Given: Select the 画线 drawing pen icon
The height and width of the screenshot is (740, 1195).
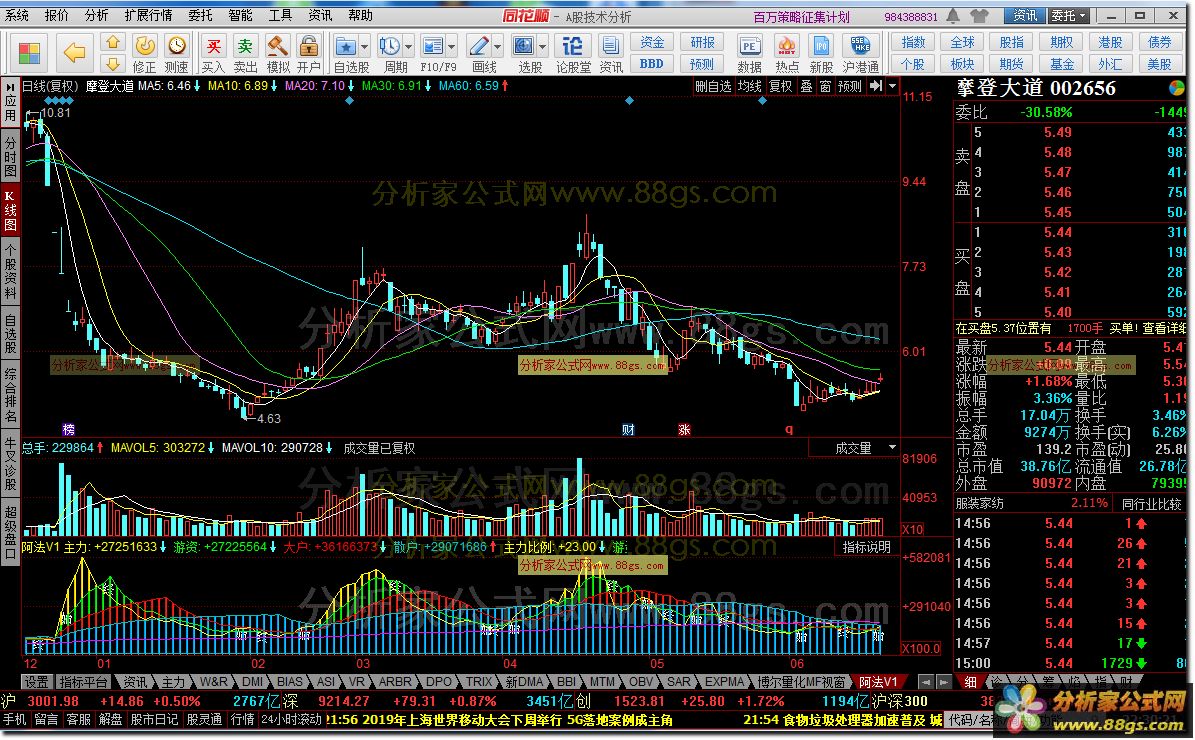Looking at the screenshot, I should coord(479,46).
